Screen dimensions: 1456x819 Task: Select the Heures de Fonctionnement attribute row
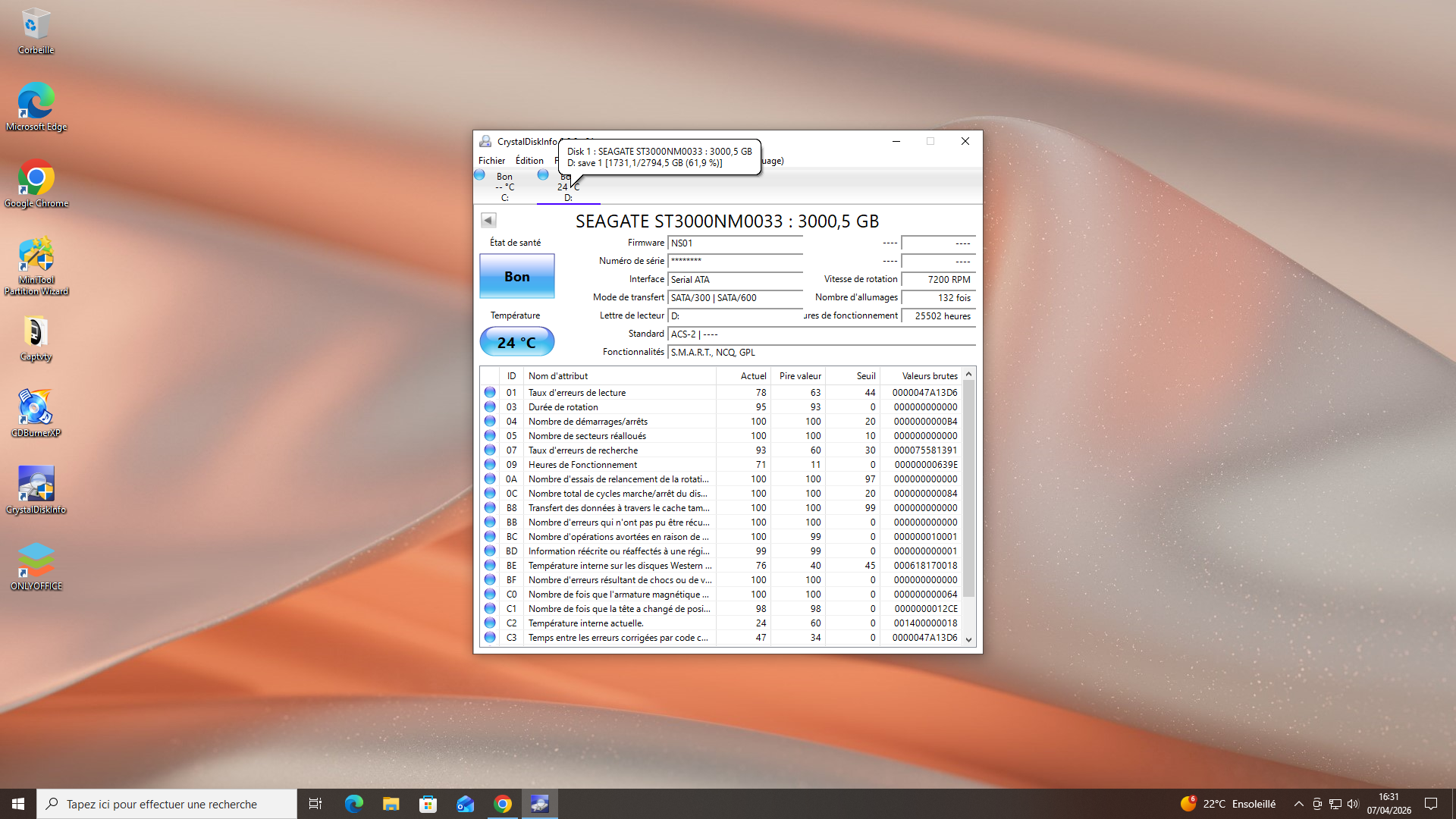click(582, 465)
